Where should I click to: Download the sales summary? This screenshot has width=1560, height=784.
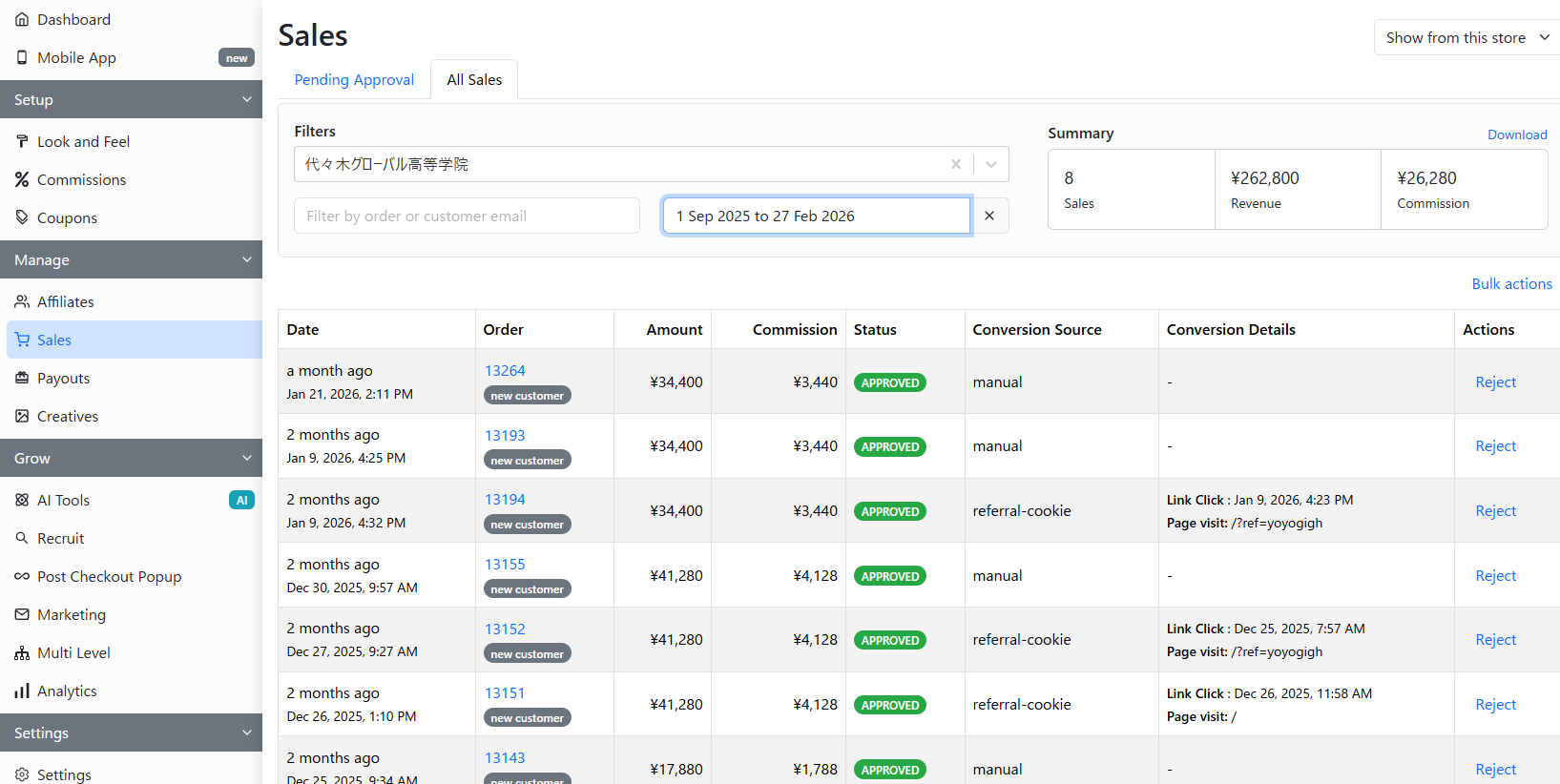pyautogui.click(x=1516, y=134)
